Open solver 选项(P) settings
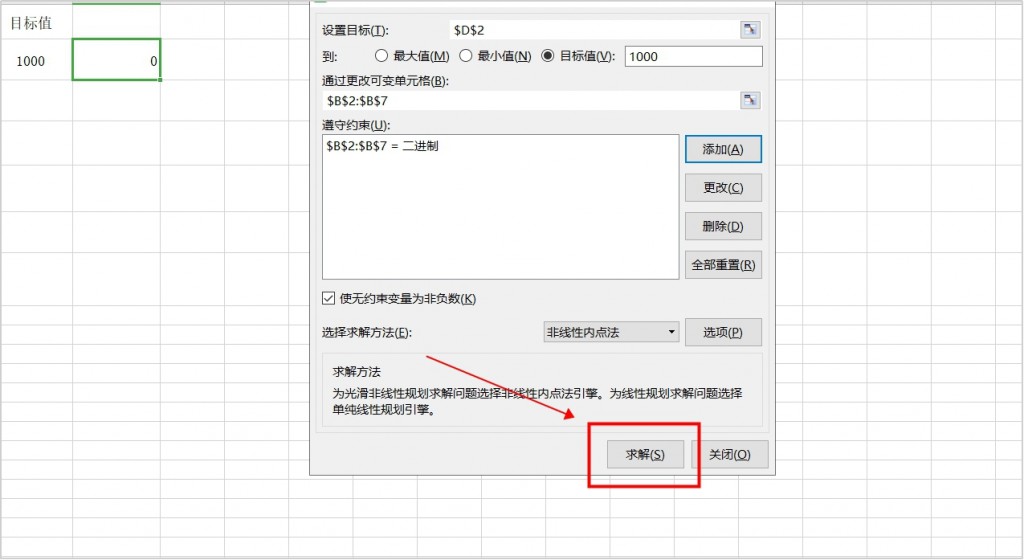This screenshot has height=560, width=1024. click(723, 332)
